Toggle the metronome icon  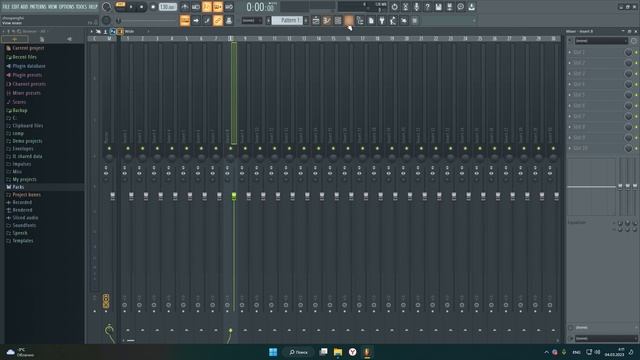(x=184, y=7)
